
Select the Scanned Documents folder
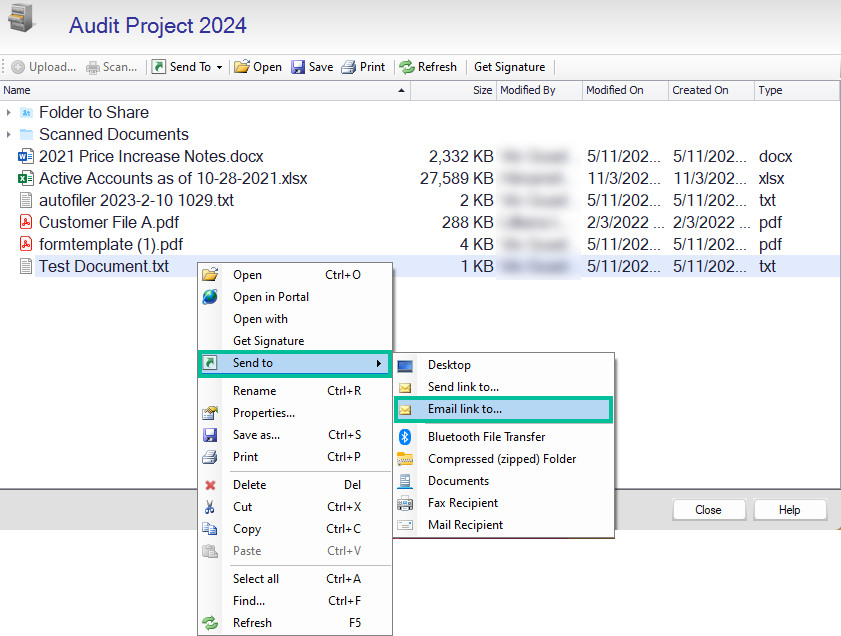114,135
